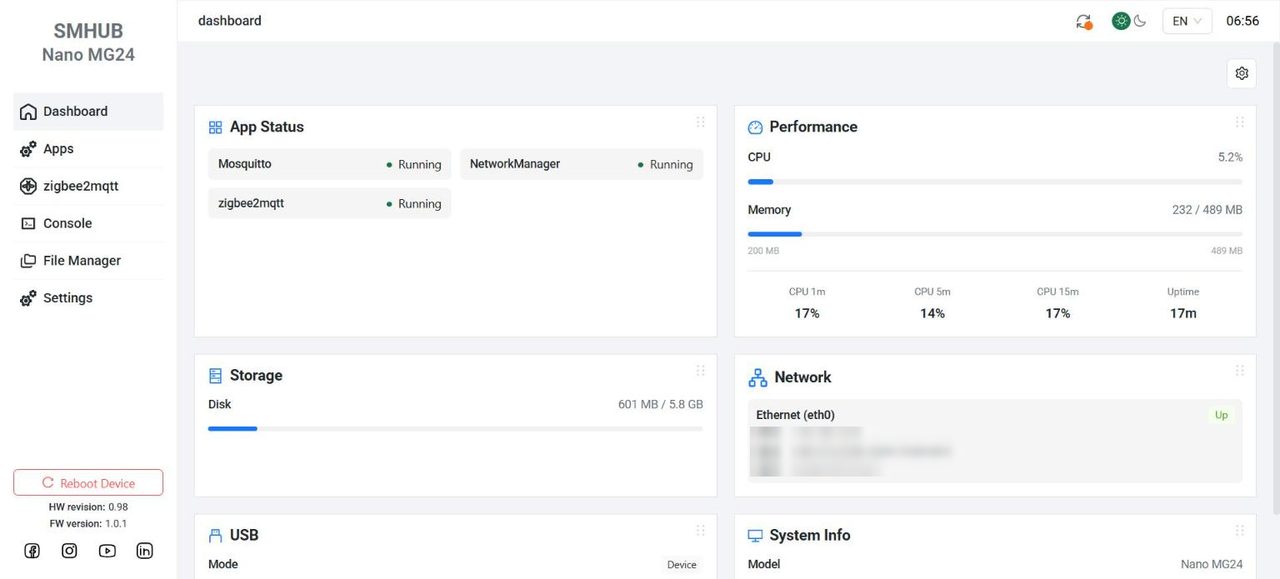Open the Facebook social link

[x=32, y=551]
